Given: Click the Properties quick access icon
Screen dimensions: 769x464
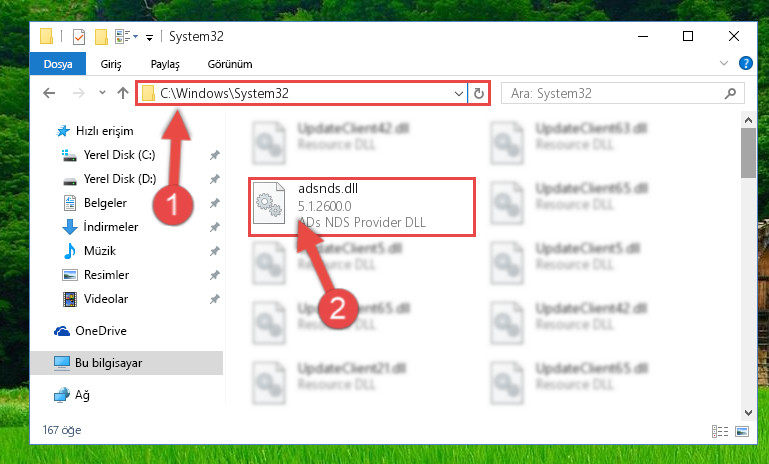Looking at the screenshot, I should click(78, 37).
